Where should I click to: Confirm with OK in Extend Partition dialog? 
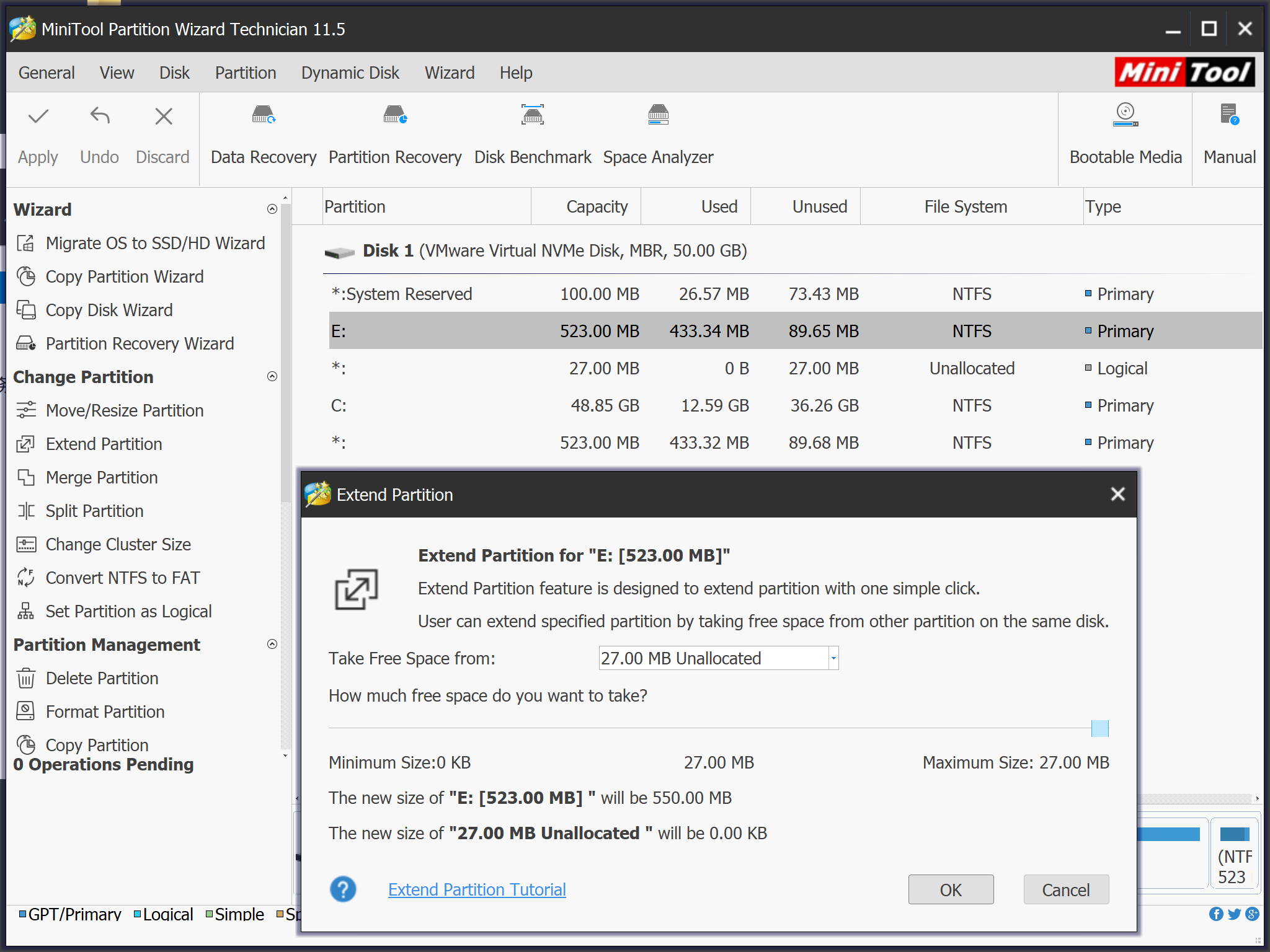click(951, 889)
